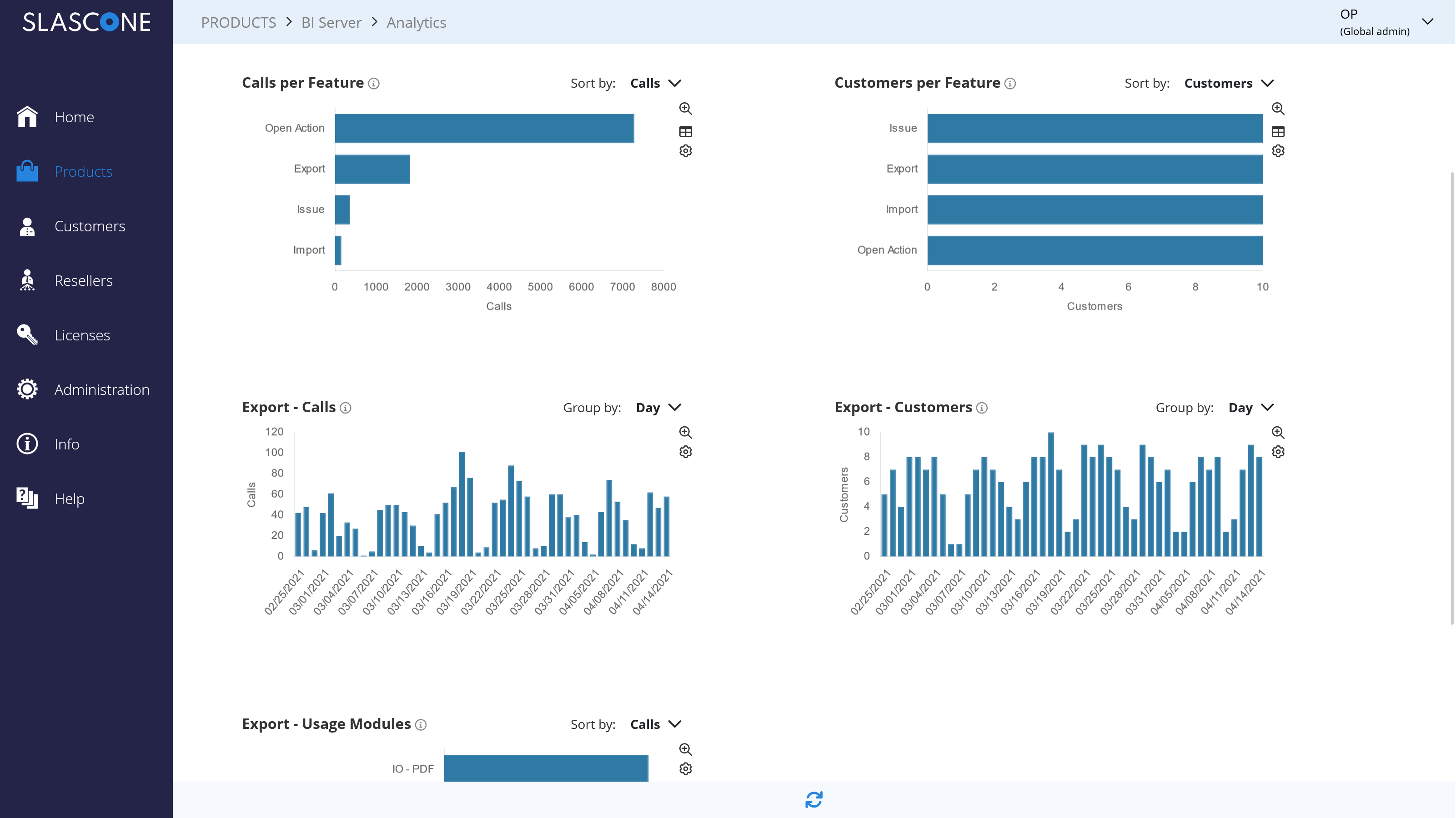Open settings gear for Customers per Feature
Viewport: 1456px width, 818px height.
[1277, 151]
